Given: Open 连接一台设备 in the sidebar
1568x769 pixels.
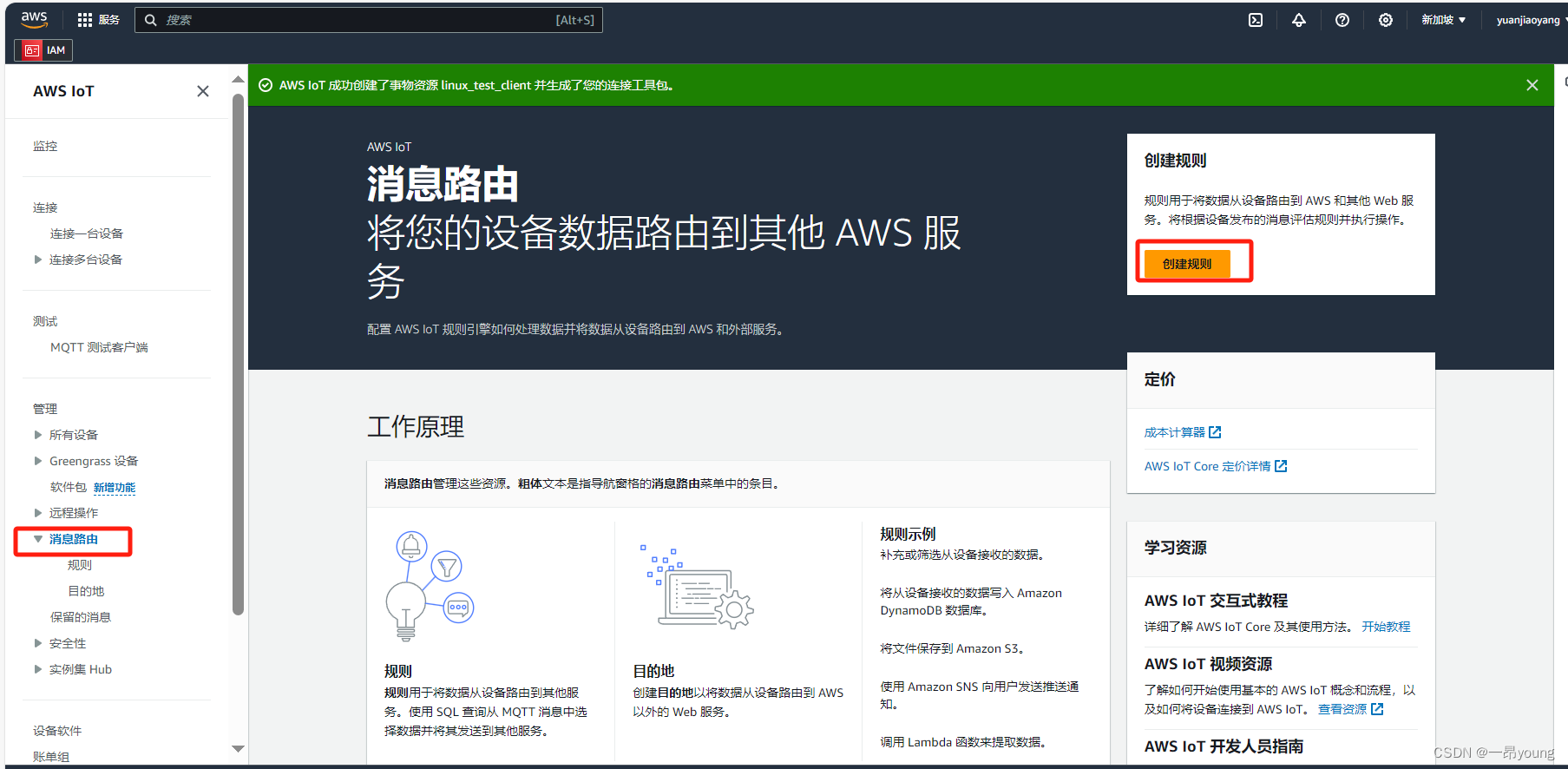Looking at the screenshot, I should 87,233.
